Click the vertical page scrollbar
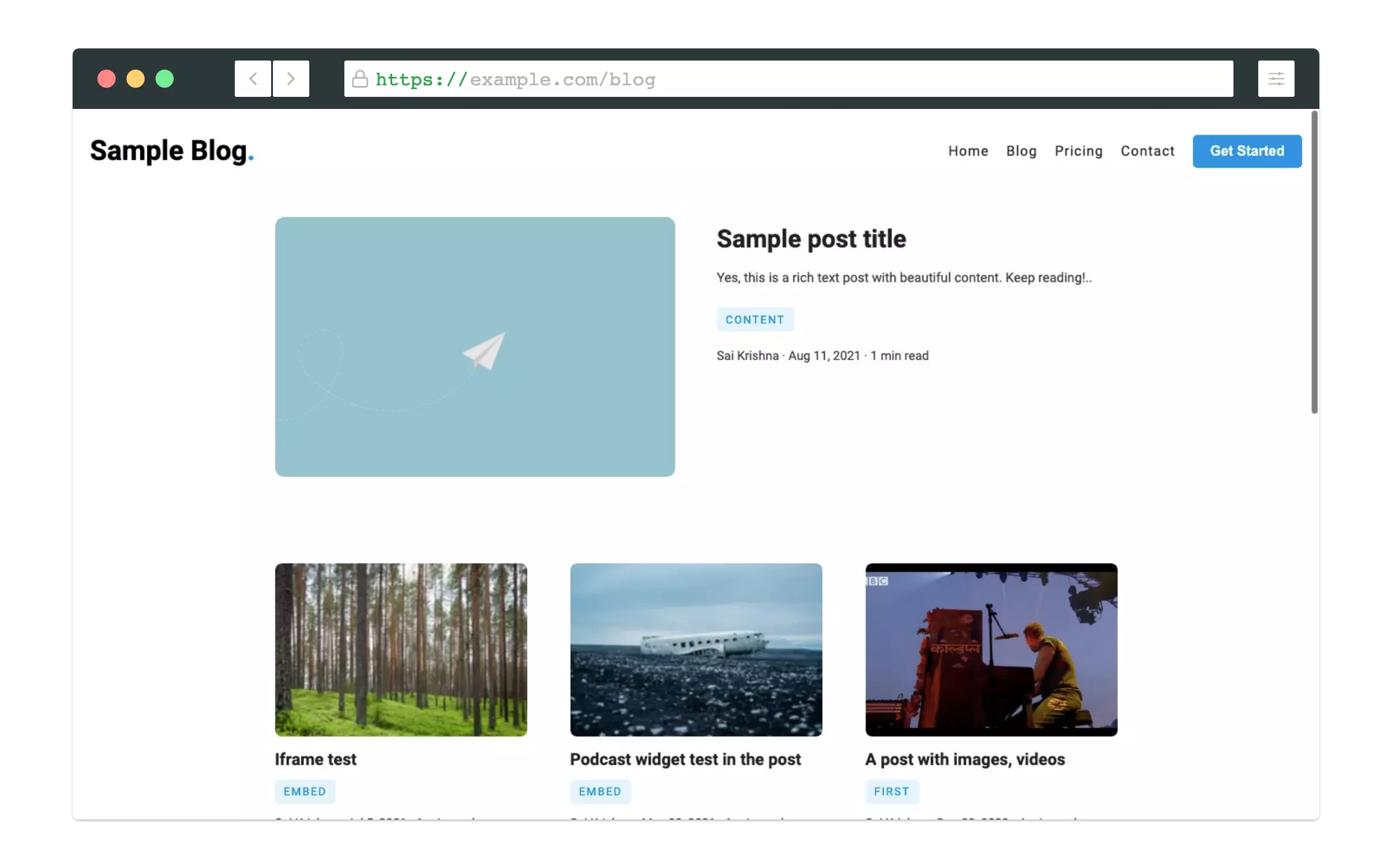 click(x=1314, y=263)
